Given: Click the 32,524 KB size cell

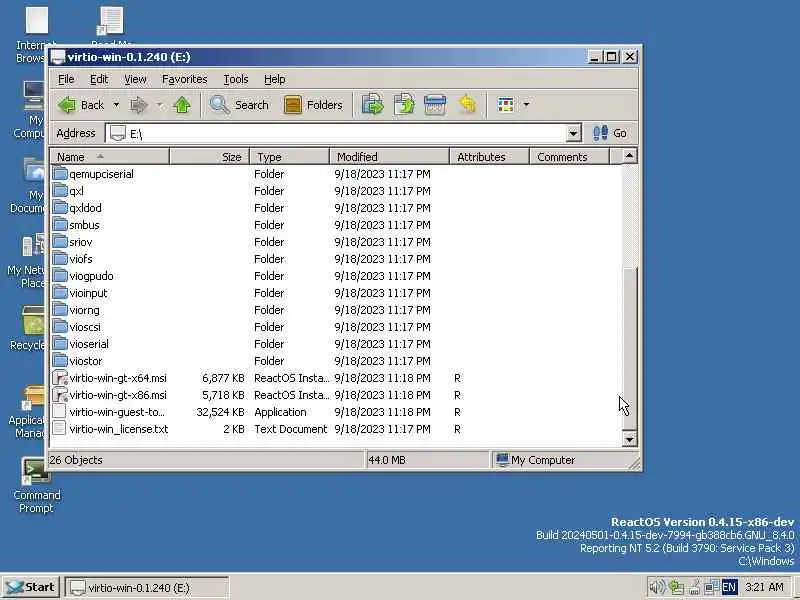Looking at the screenshot, I should pyautogui.click(x=220, y=412).
